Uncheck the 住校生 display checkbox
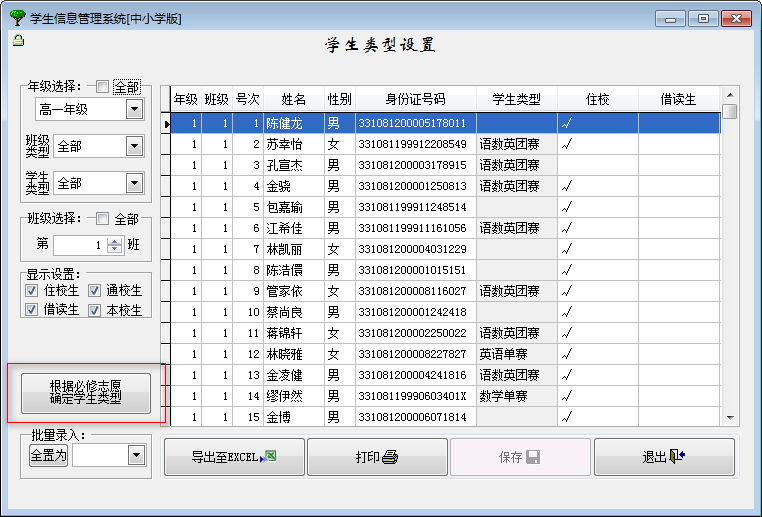 coord(32,290)
